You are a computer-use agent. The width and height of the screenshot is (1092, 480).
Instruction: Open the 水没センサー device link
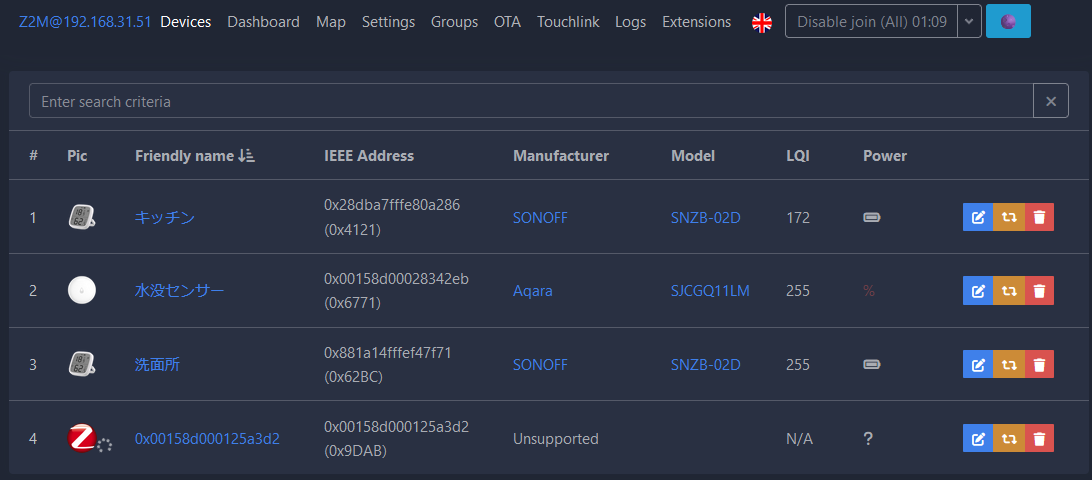(180, 291)
